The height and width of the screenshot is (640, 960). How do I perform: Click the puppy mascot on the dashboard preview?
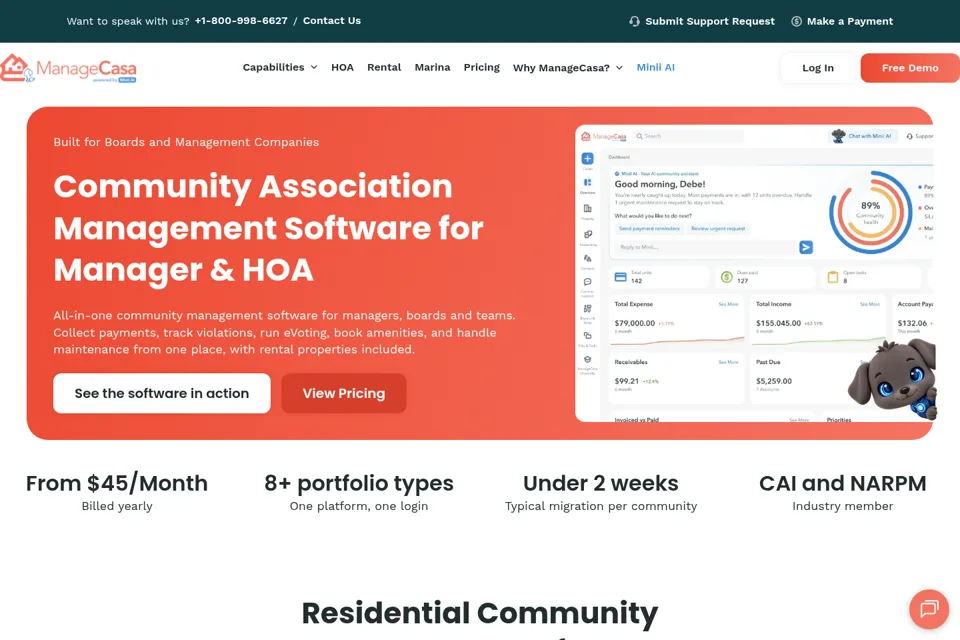pos(892,378)
